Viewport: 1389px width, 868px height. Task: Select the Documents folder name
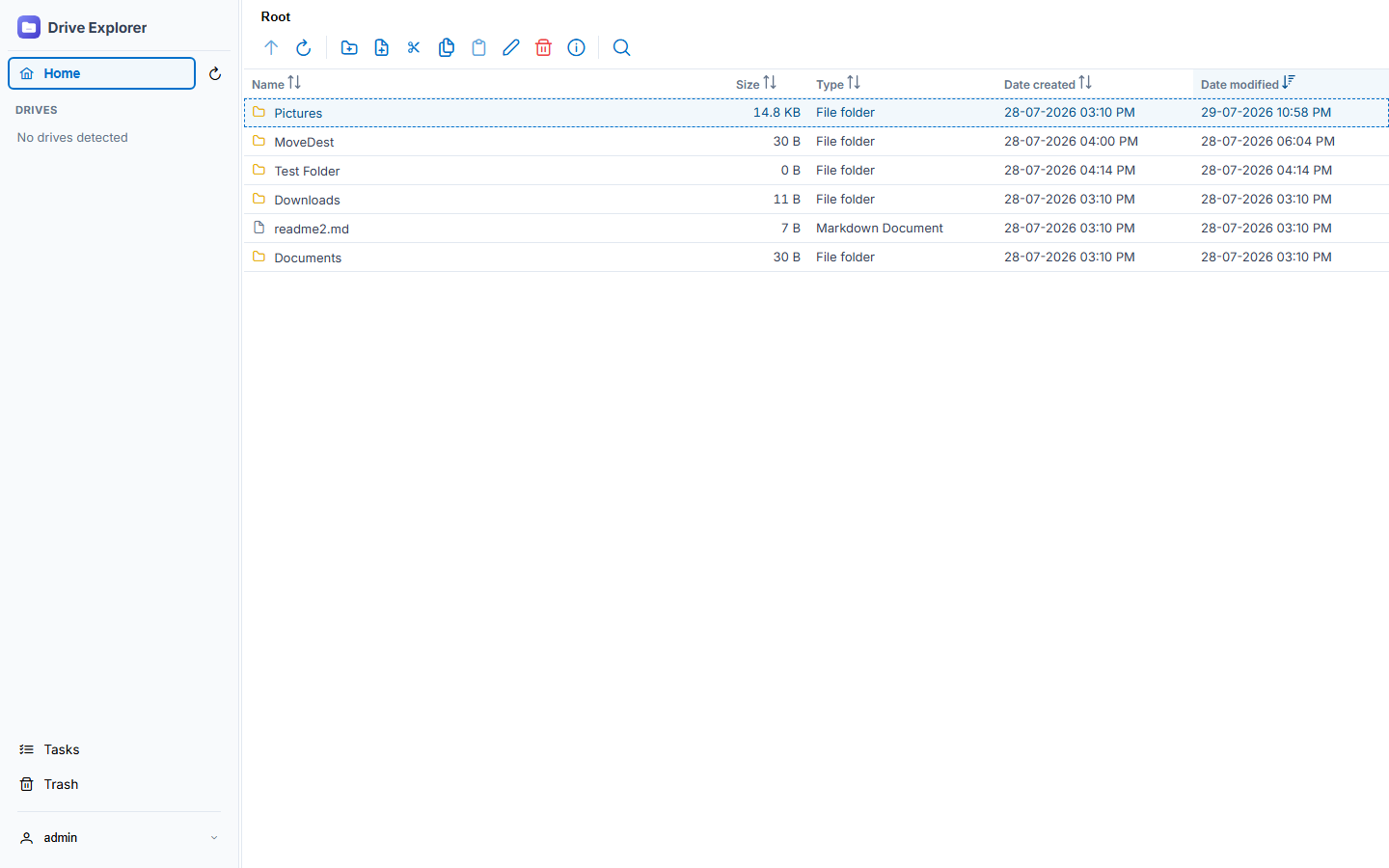point(308,258)
